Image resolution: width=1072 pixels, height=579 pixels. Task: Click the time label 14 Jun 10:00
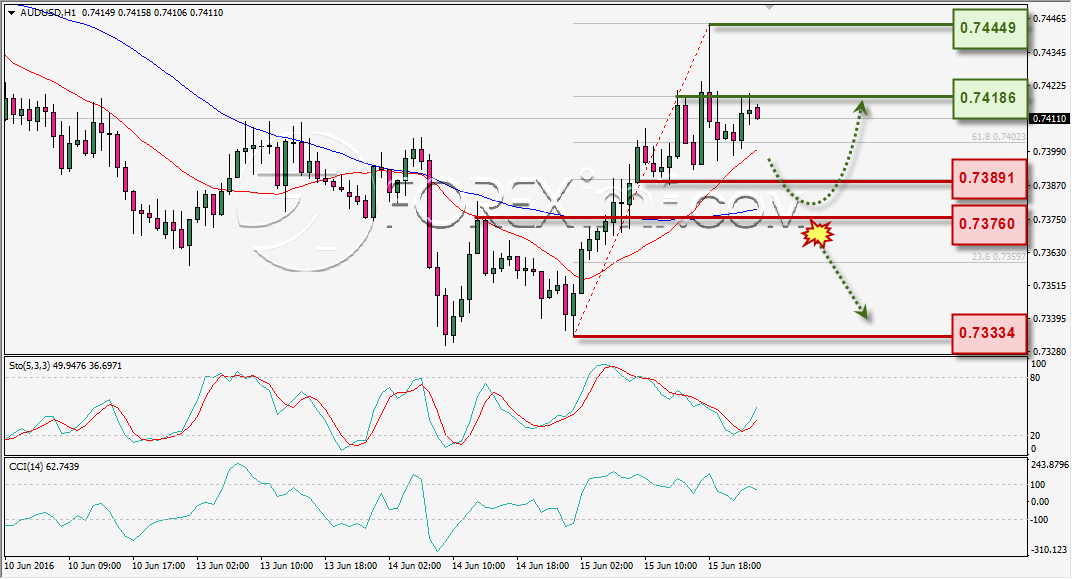(479, 566)
